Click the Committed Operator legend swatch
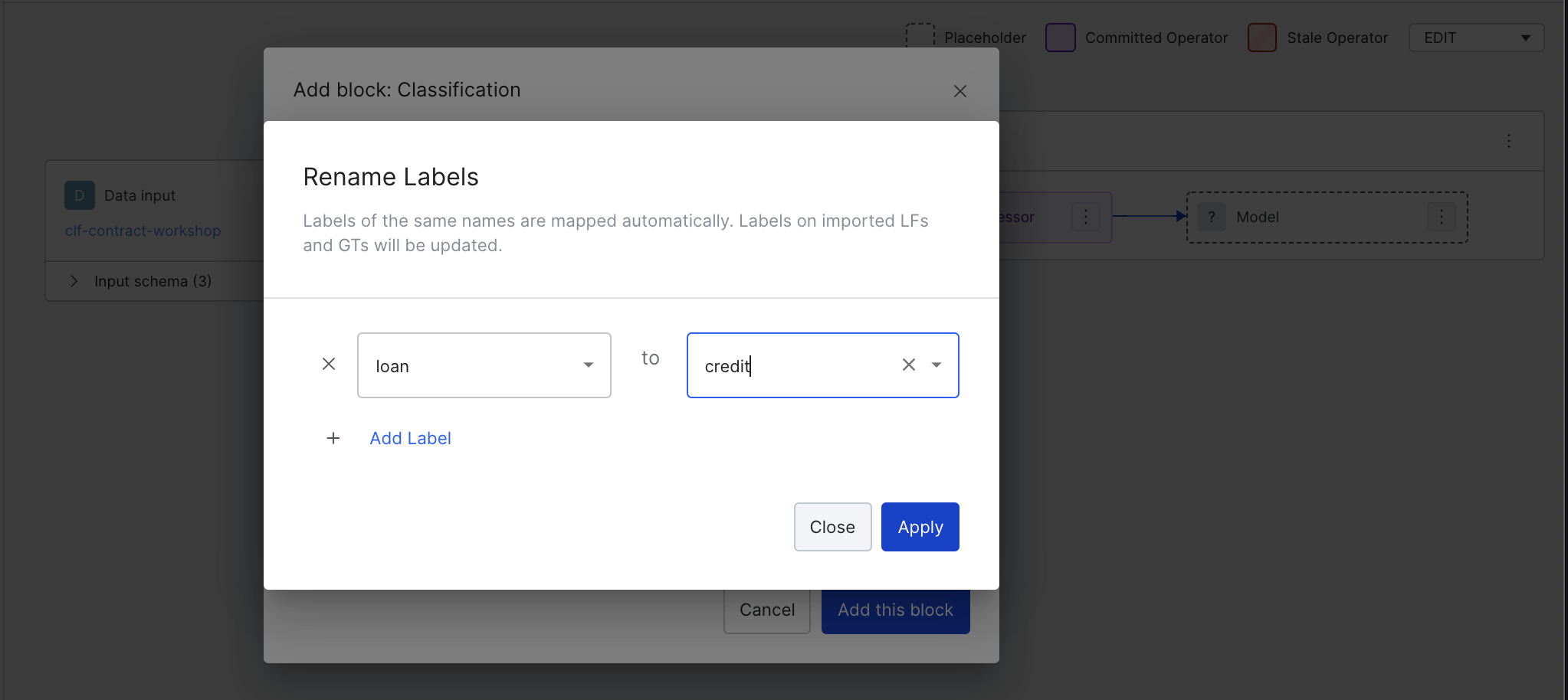 (1061, 38)
